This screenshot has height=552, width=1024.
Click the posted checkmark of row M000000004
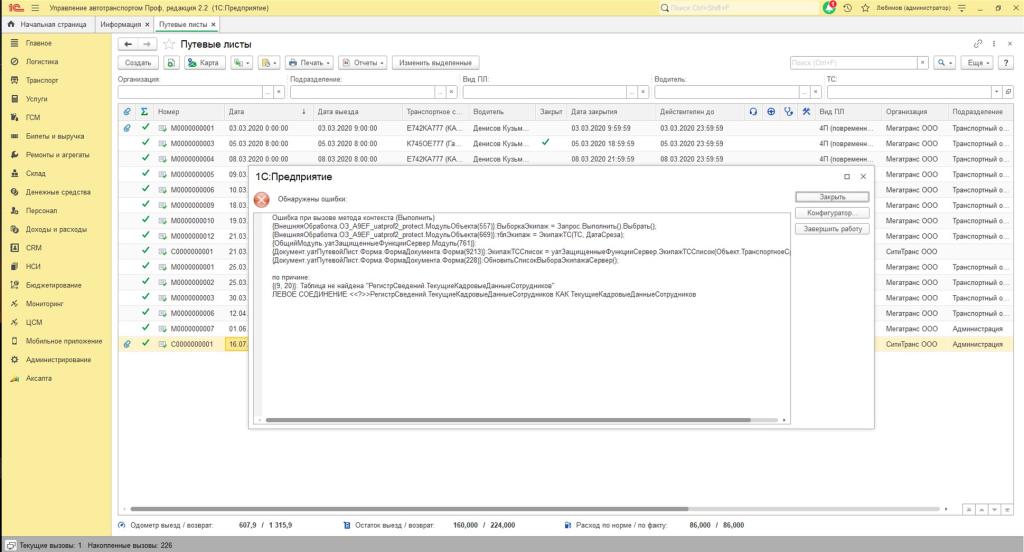click(x=145, y=158)
